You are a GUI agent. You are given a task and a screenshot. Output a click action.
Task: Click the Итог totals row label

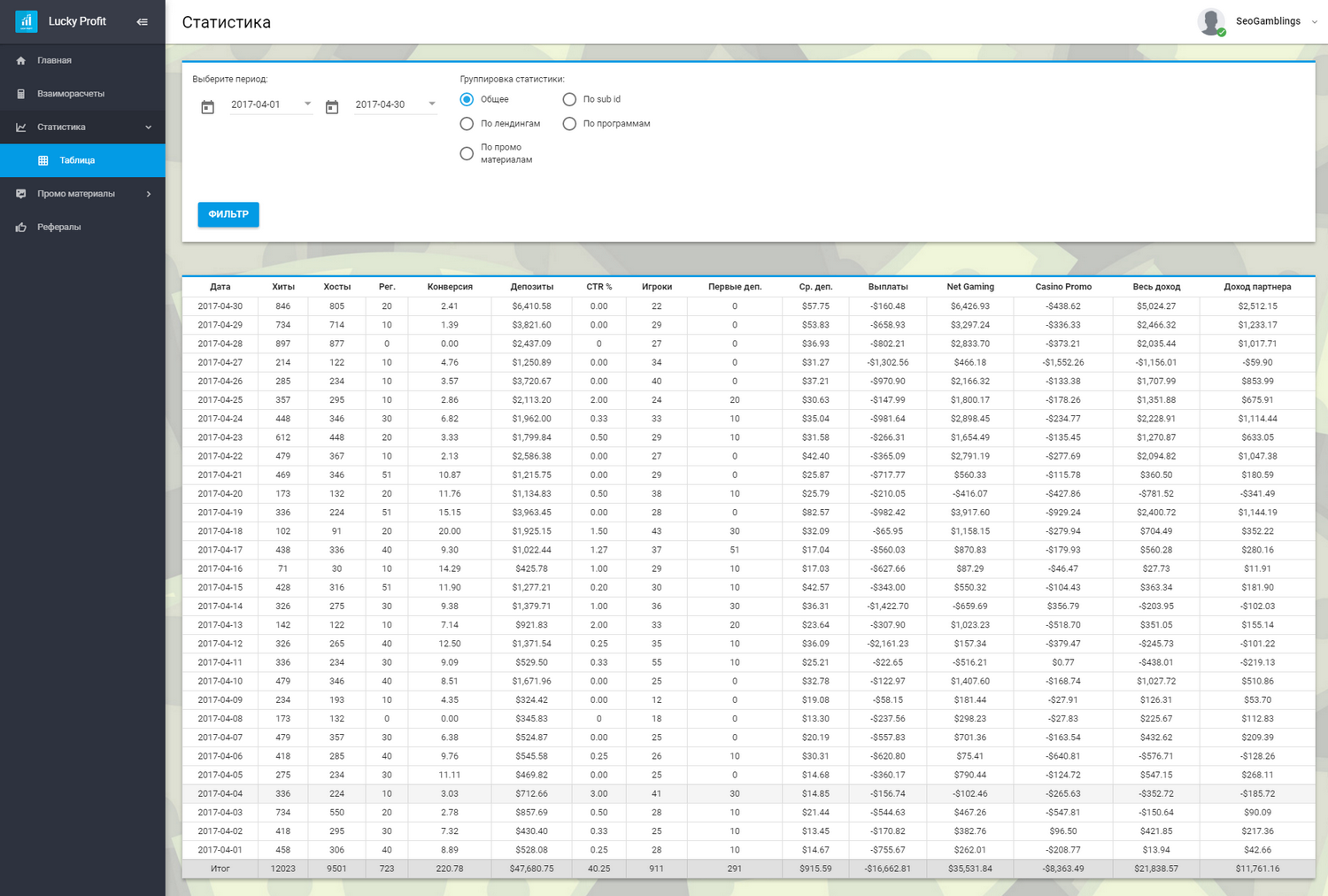tap(220, 869)
